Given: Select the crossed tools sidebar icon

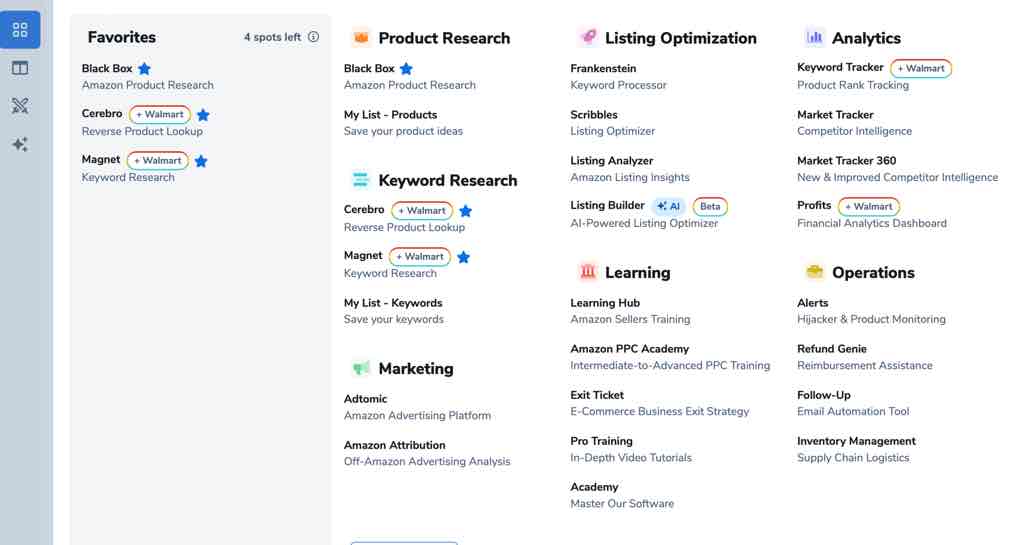Looking at the screenshot, I should pyautogui.click(x=20, y=106).
